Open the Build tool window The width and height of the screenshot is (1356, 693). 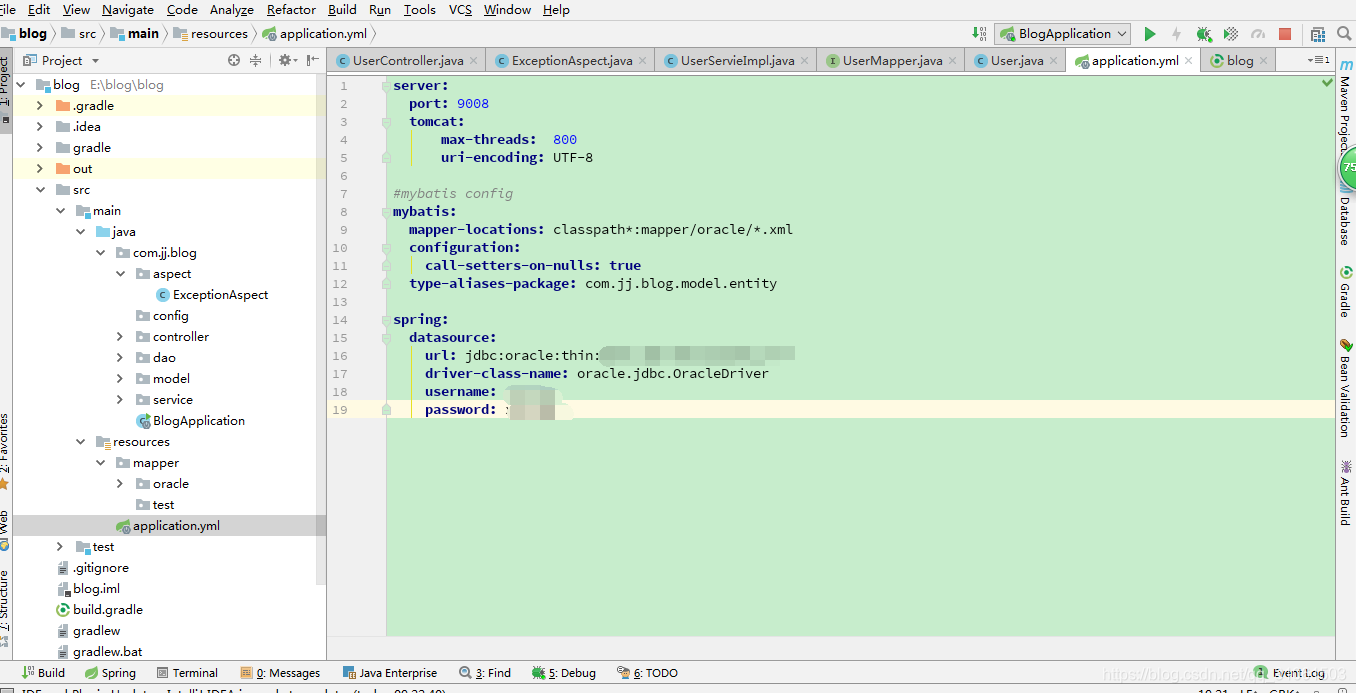click(43, 673)
